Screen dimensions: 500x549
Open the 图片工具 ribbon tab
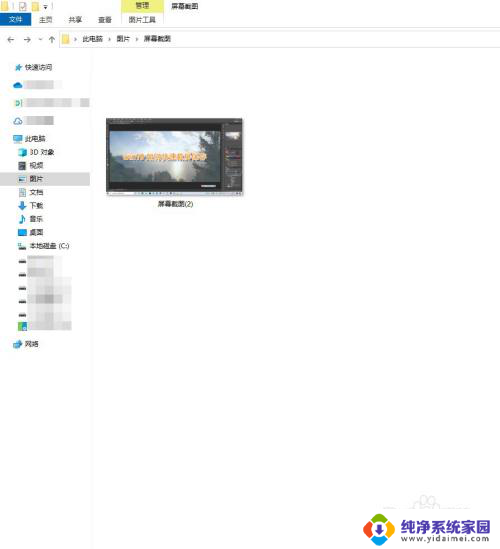(x=142, y=20)
